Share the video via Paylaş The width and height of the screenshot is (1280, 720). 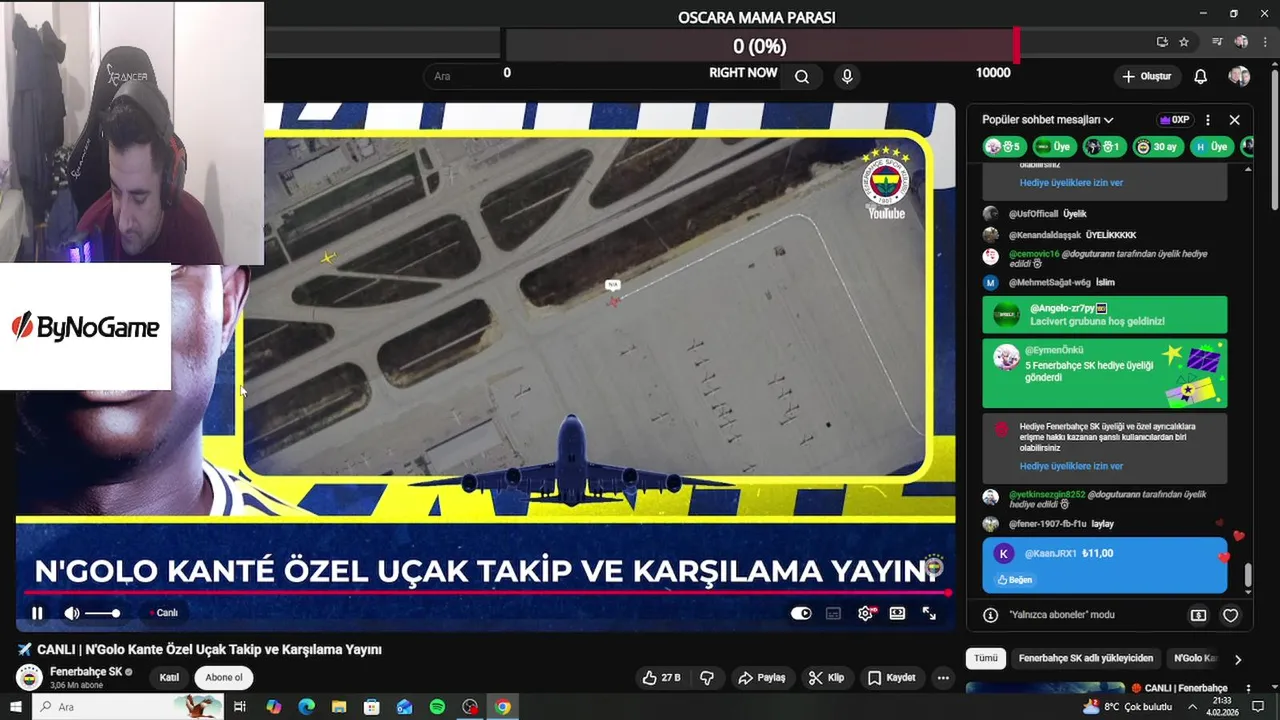[x=762, y=677]
